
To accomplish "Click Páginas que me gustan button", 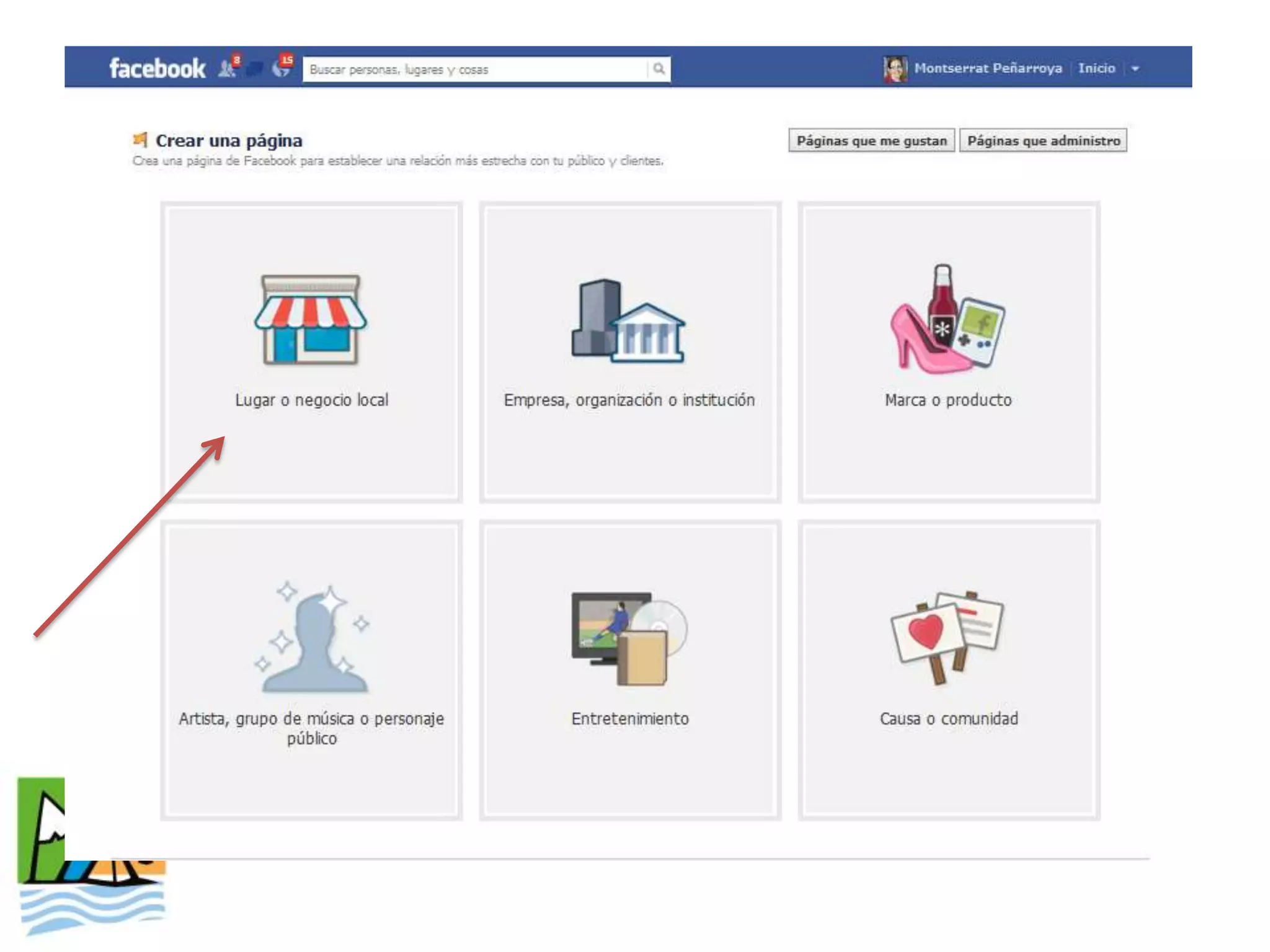I will (871, 141).
